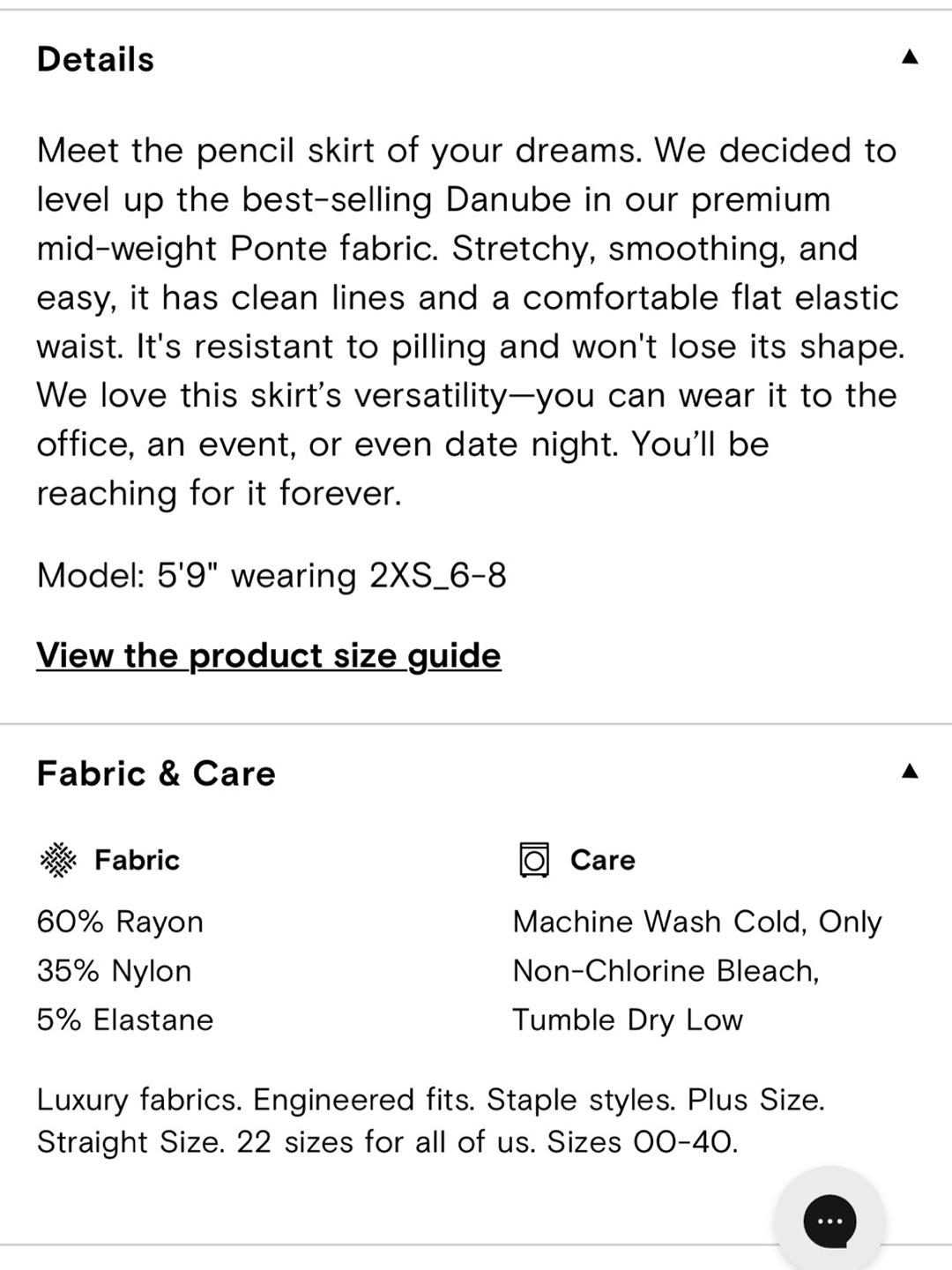952x1270 pixels.
Task: Click the Luxury fabrics tagline text
Action: coord(431,1121)
